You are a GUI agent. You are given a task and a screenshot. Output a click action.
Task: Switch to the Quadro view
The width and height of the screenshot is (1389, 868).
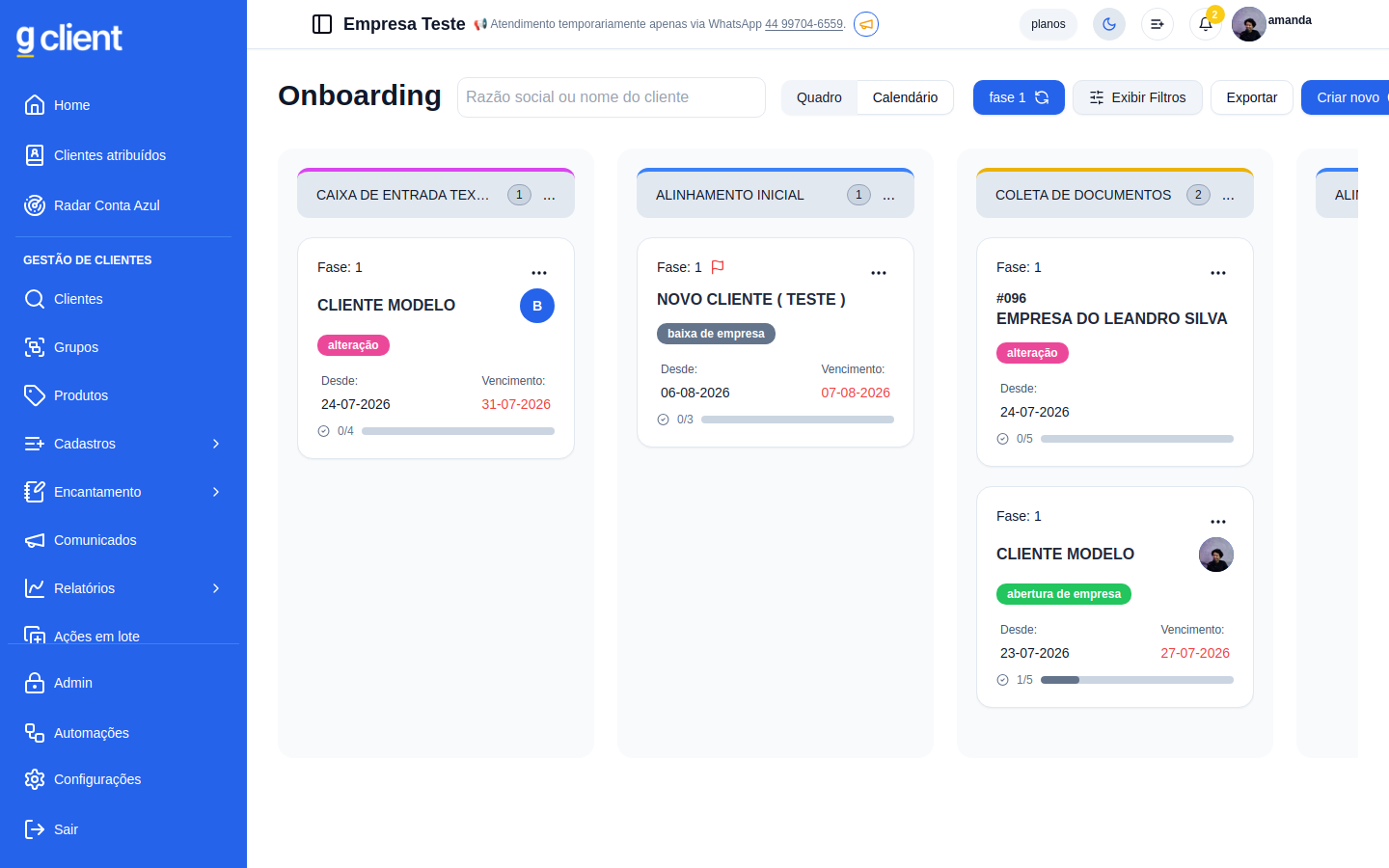tap(819, 97)
